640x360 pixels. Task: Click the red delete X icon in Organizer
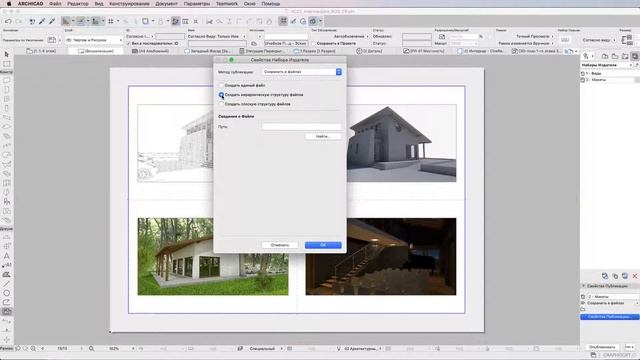coord(635,276)
